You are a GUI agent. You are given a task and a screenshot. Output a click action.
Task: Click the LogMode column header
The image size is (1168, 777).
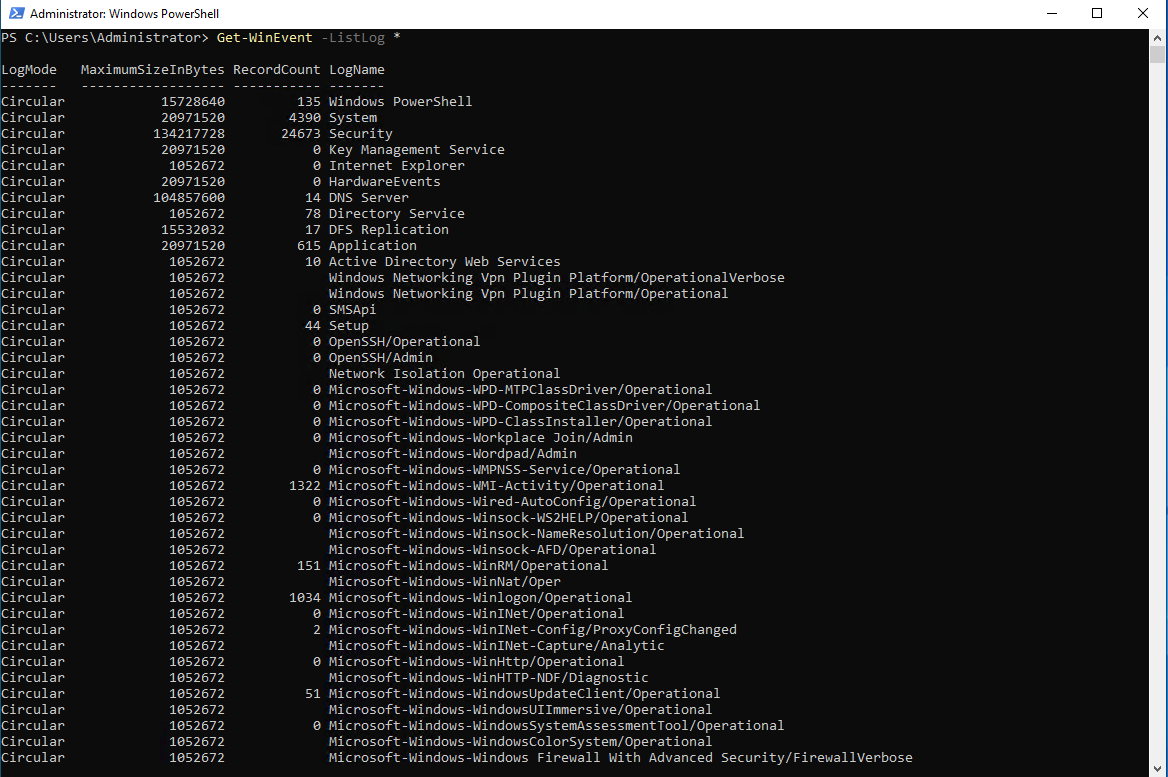pos(29,70)
